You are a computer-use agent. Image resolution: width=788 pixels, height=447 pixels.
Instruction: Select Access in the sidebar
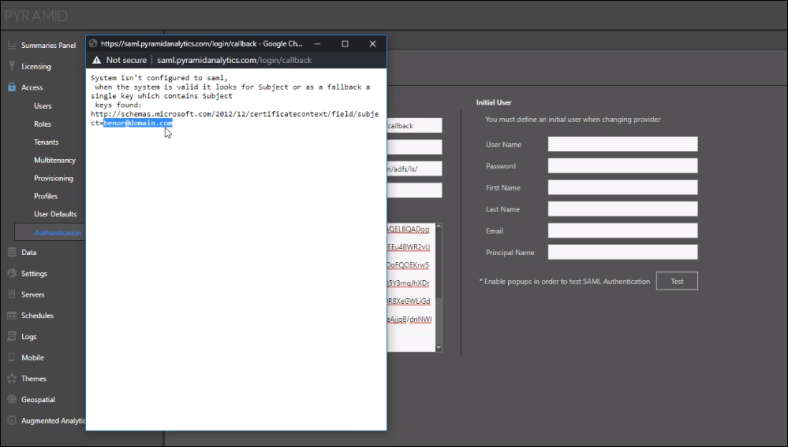tap(32, 87)
